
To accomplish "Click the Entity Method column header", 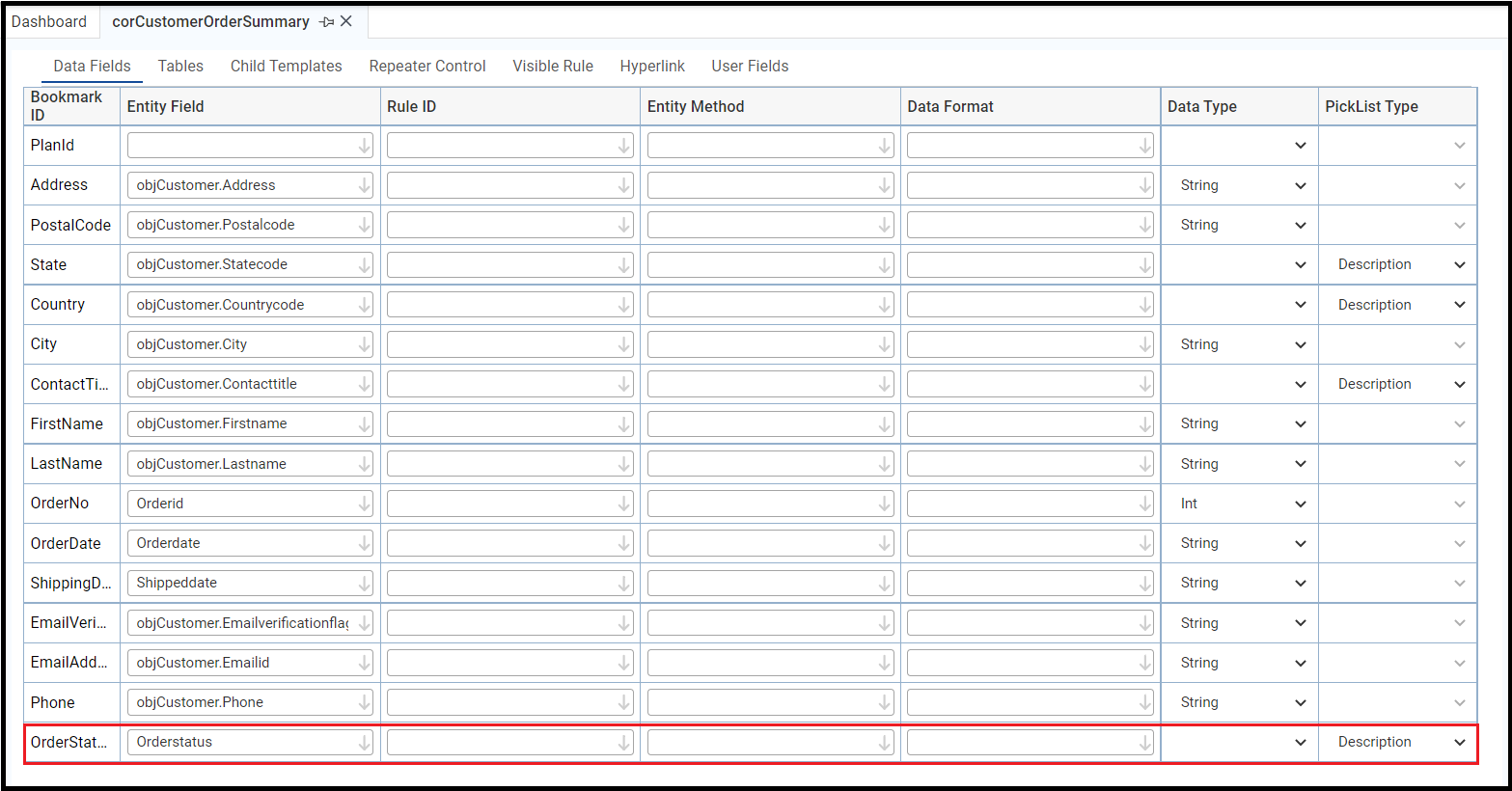I will [x=771, y=106].
